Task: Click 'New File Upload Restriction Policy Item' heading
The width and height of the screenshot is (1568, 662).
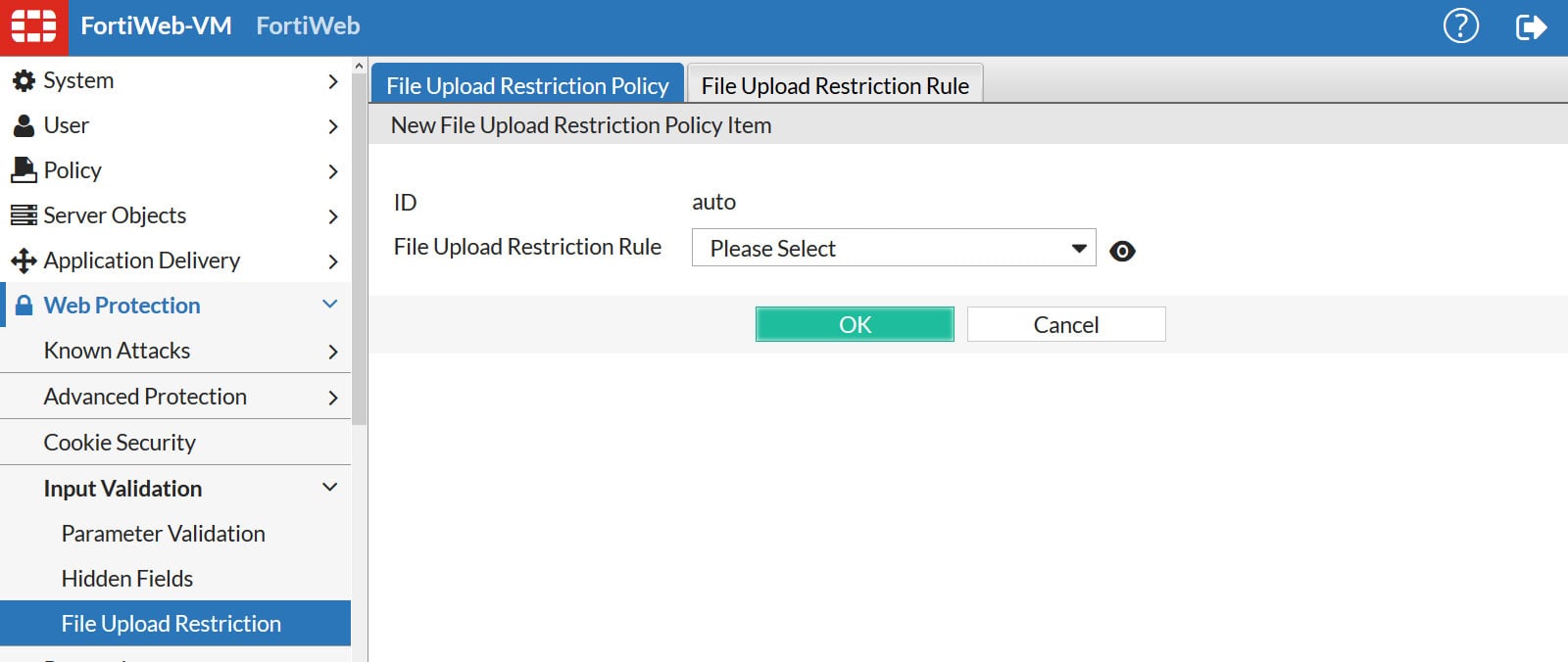Action: (x=581, y=125)
